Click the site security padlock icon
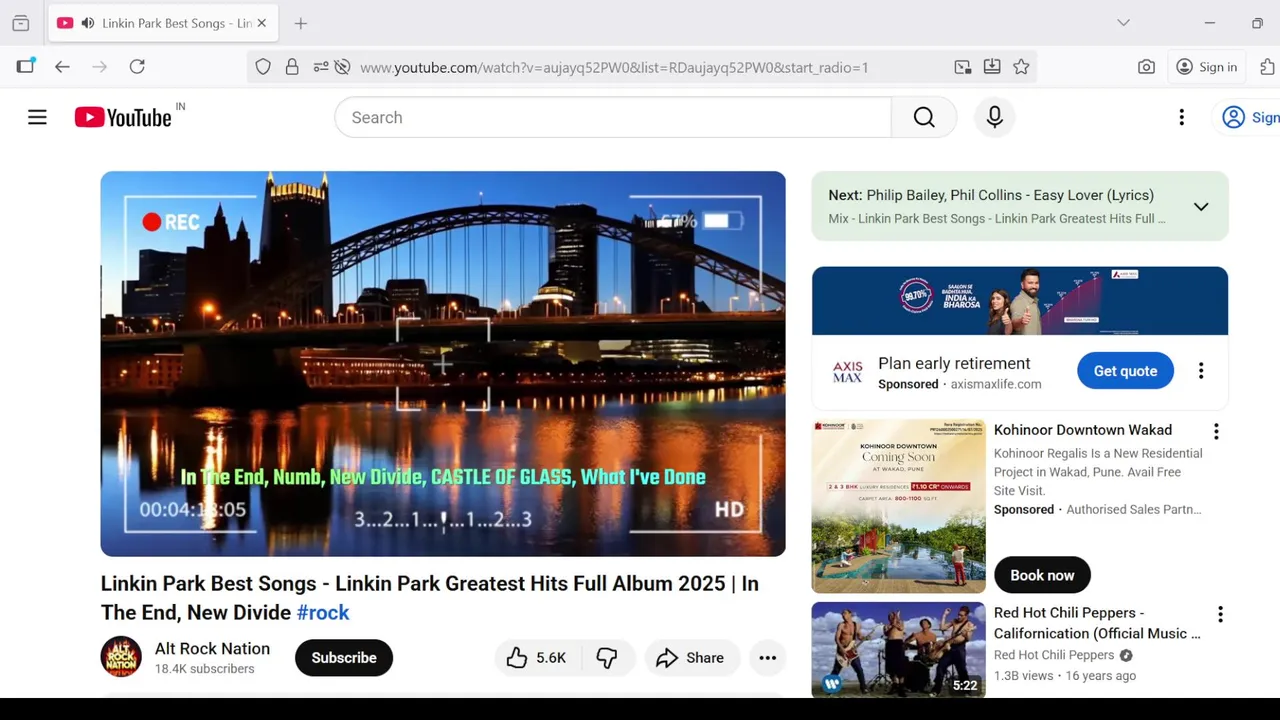The height and width of the screenshot is (720, 1280). coord(292,67)
